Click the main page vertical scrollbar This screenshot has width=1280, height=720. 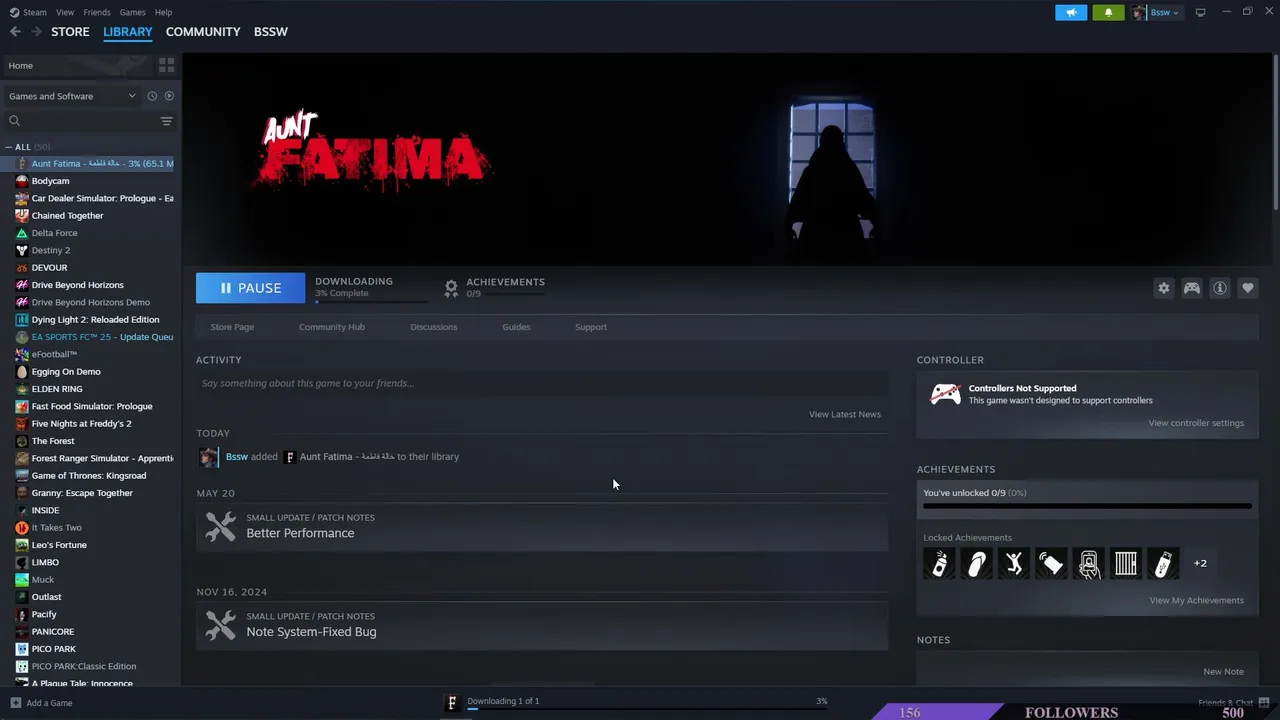click(1275, 130)
